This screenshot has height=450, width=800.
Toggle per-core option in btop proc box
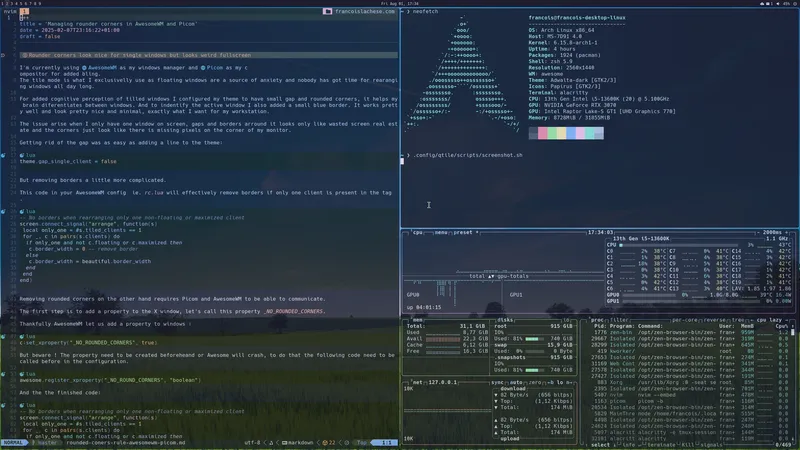[686, 320]
